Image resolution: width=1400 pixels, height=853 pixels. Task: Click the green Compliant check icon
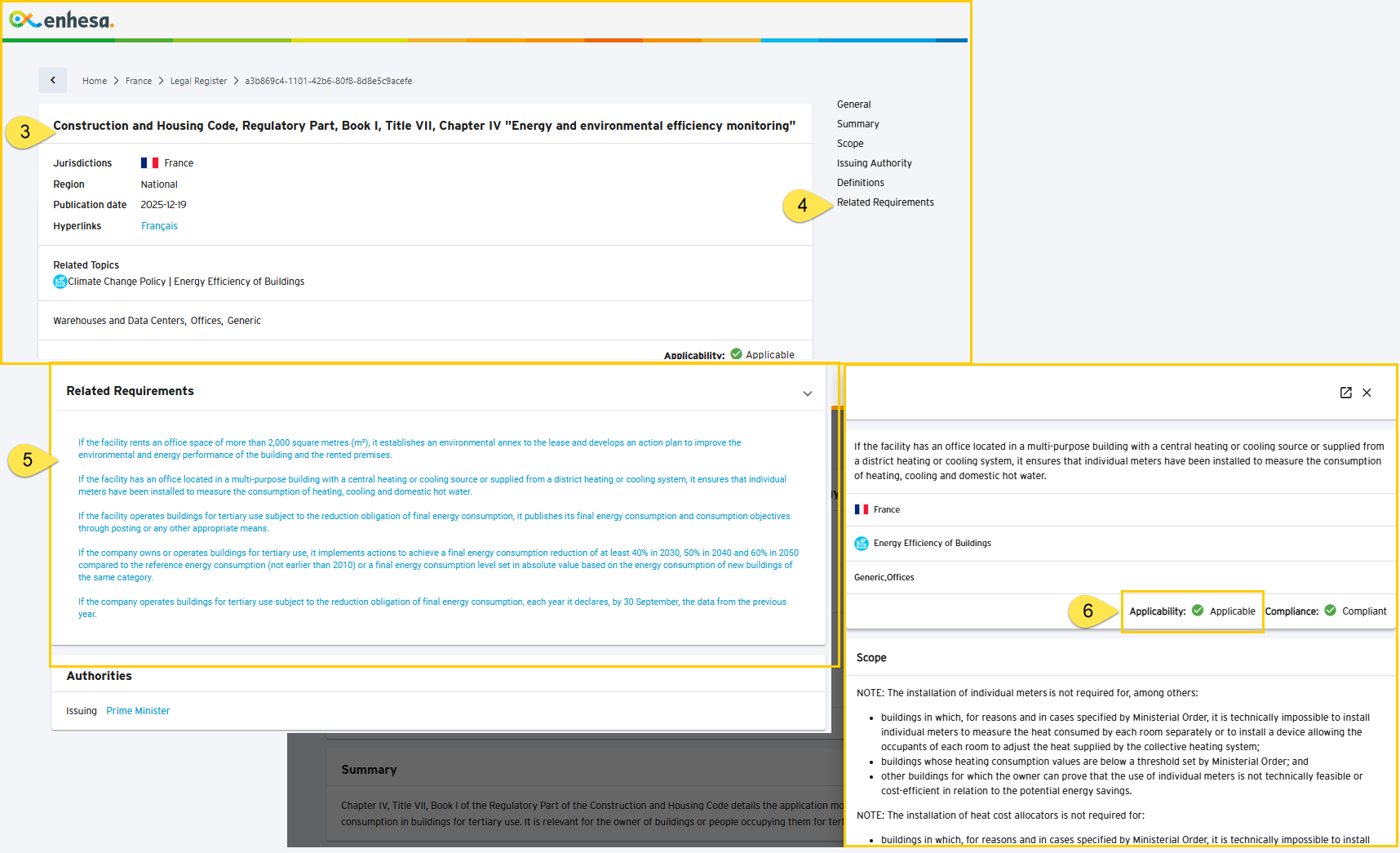click(1330, 611)
